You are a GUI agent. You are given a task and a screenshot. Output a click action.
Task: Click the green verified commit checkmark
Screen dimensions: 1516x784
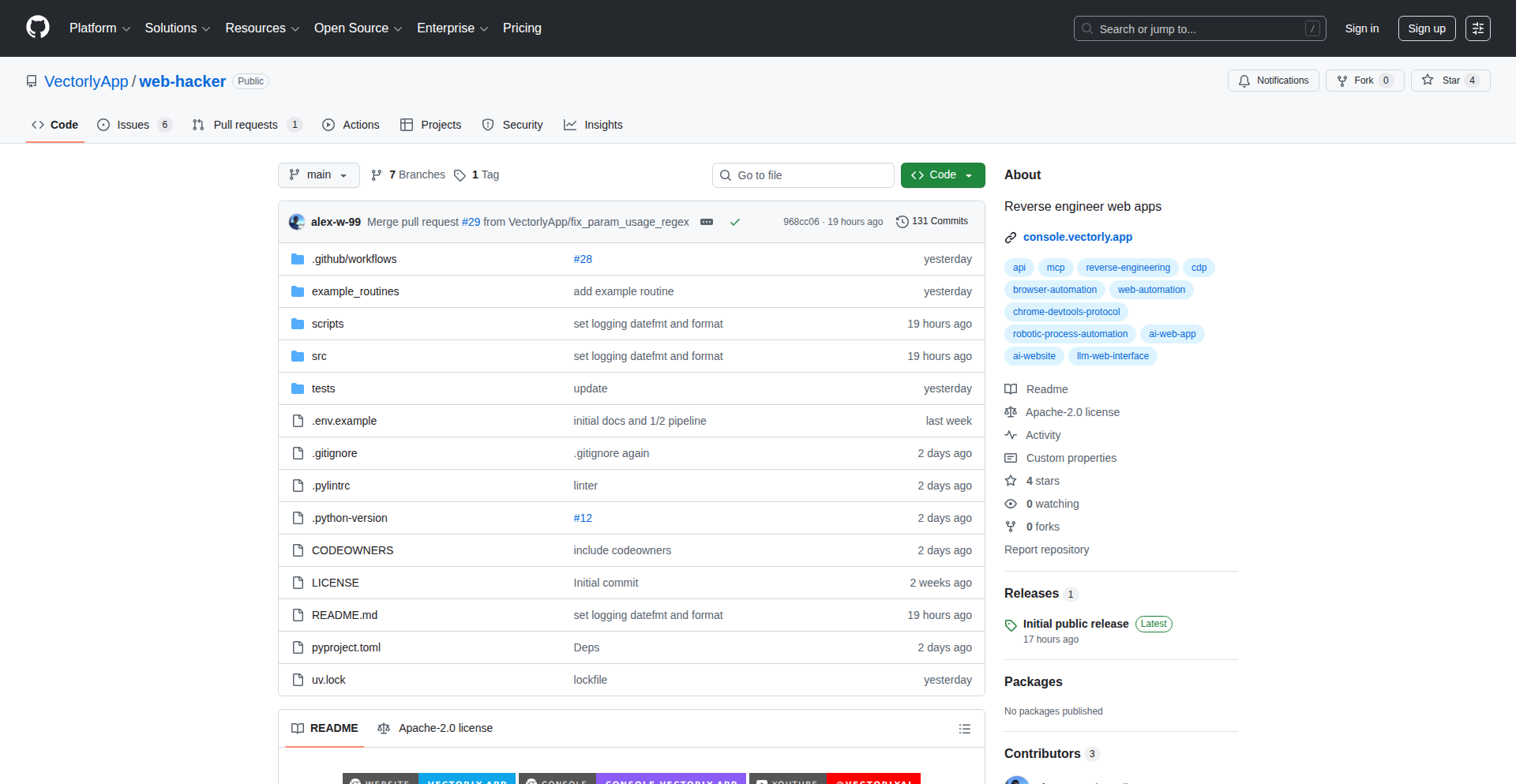point(735,222)
